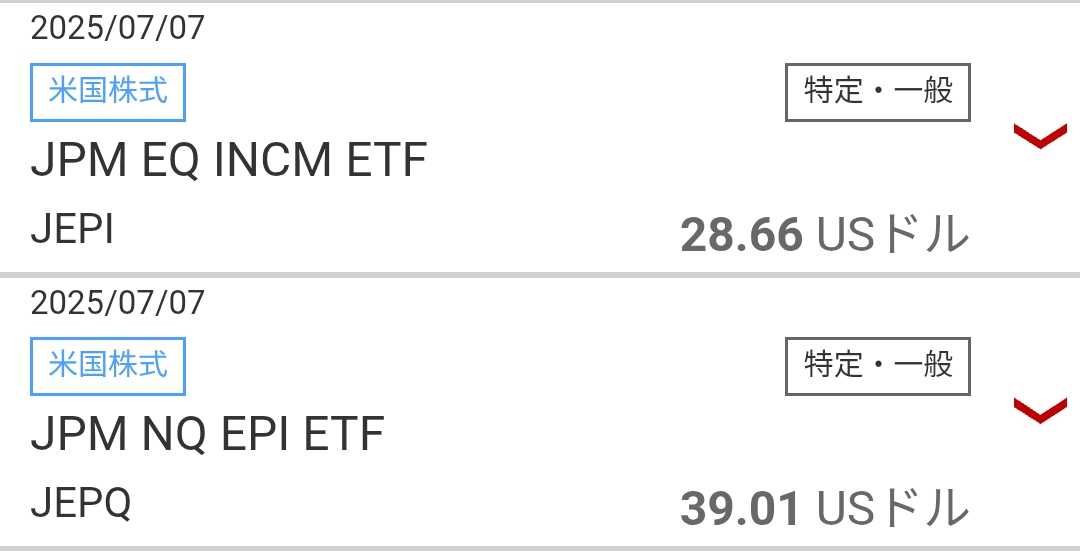Click the 28.66 amount value
Image resolution: width=1080 pixels, height=551 pixels.
pos(741,236)
